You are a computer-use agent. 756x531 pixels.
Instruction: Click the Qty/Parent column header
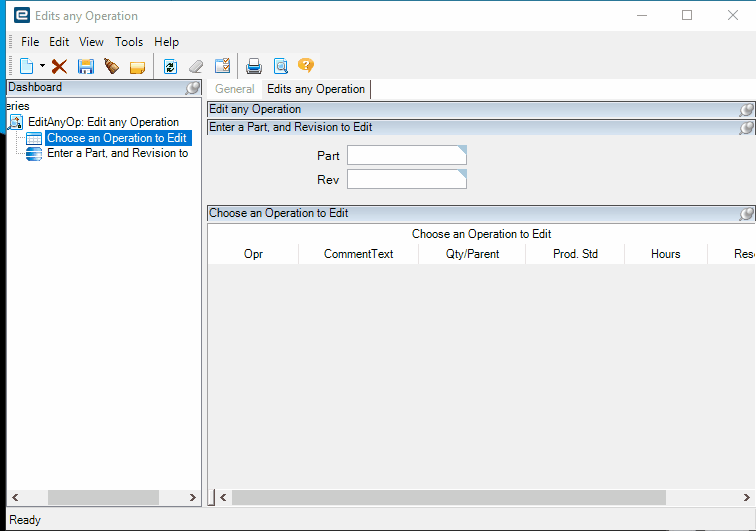click(x=472, y=254)
